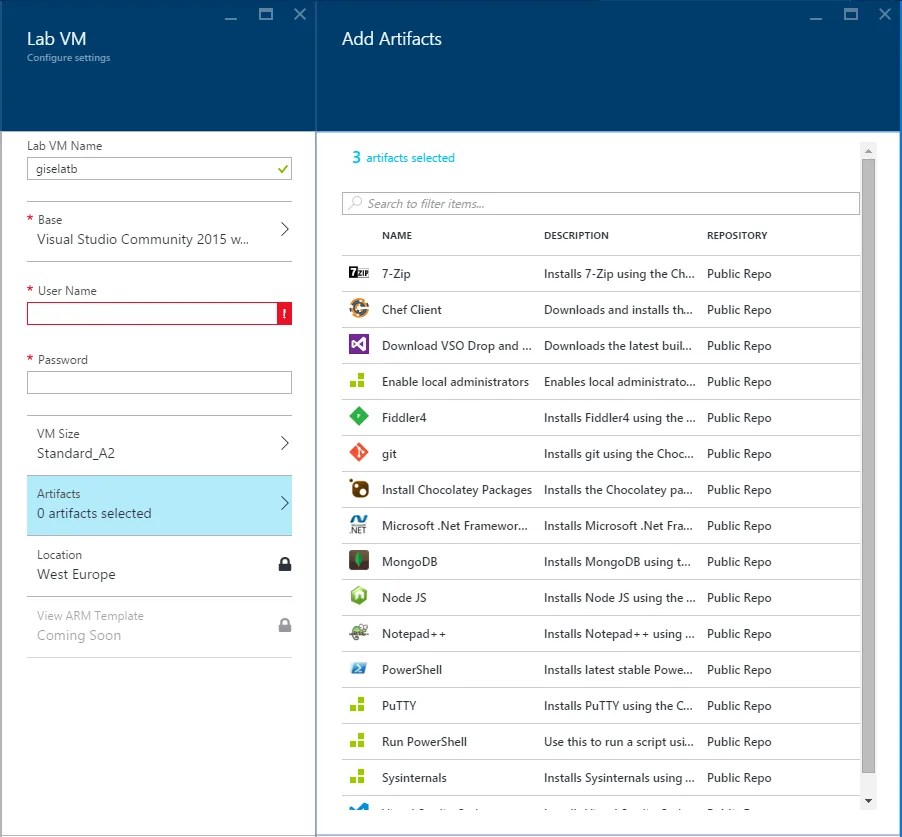
Task: Select the Sysinternals artifact name
Action: 414,778
